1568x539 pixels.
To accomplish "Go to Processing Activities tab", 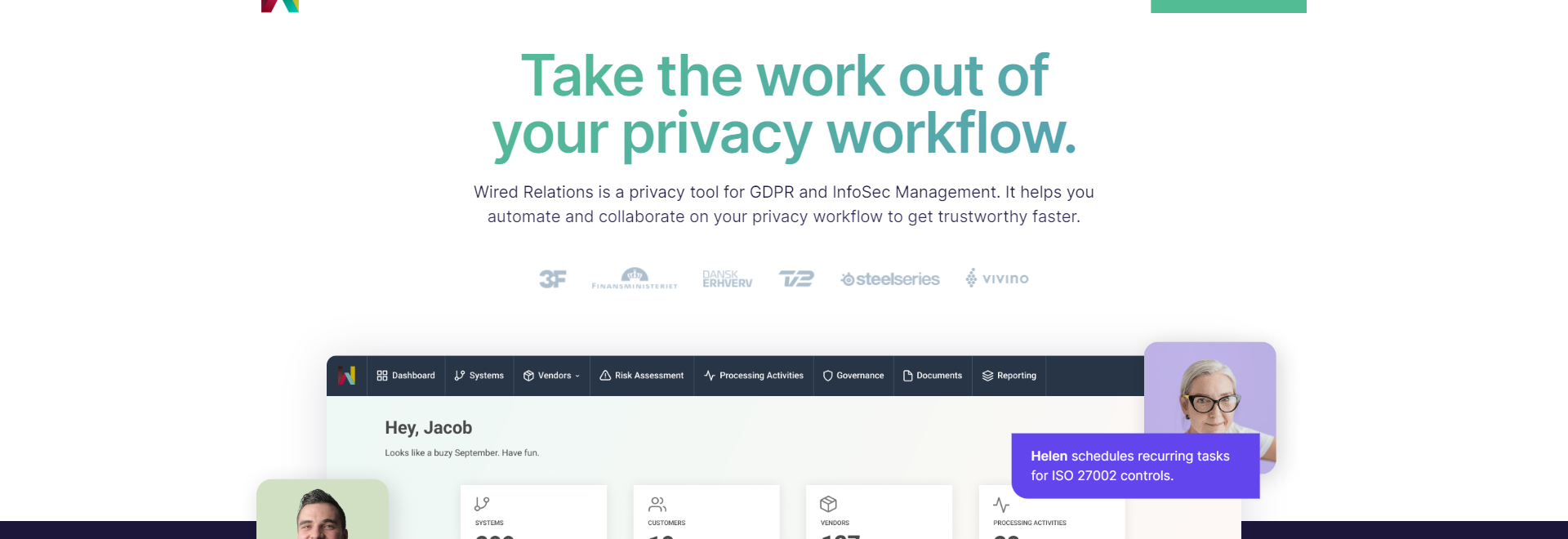I will [x=754, y=376].
